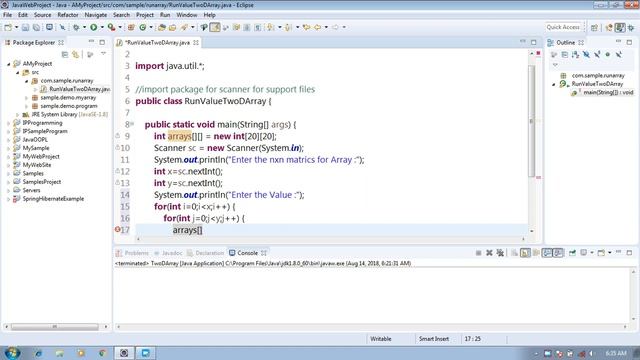This screenshot has height=360, width=640.
Task: Click the Save All toolbar icon
Action: tap(36, 27)
